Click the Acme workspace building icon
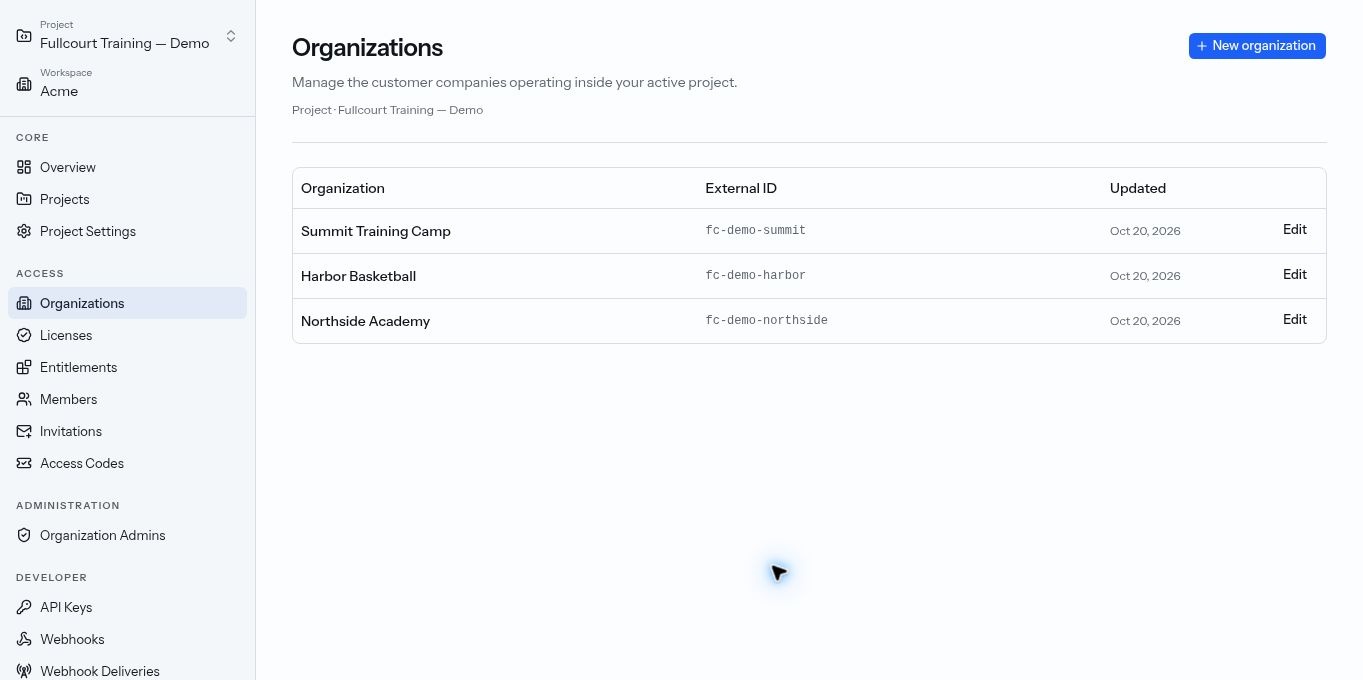Image resolution: width=1363 pixels, height=680 pixels. [24, 84]
